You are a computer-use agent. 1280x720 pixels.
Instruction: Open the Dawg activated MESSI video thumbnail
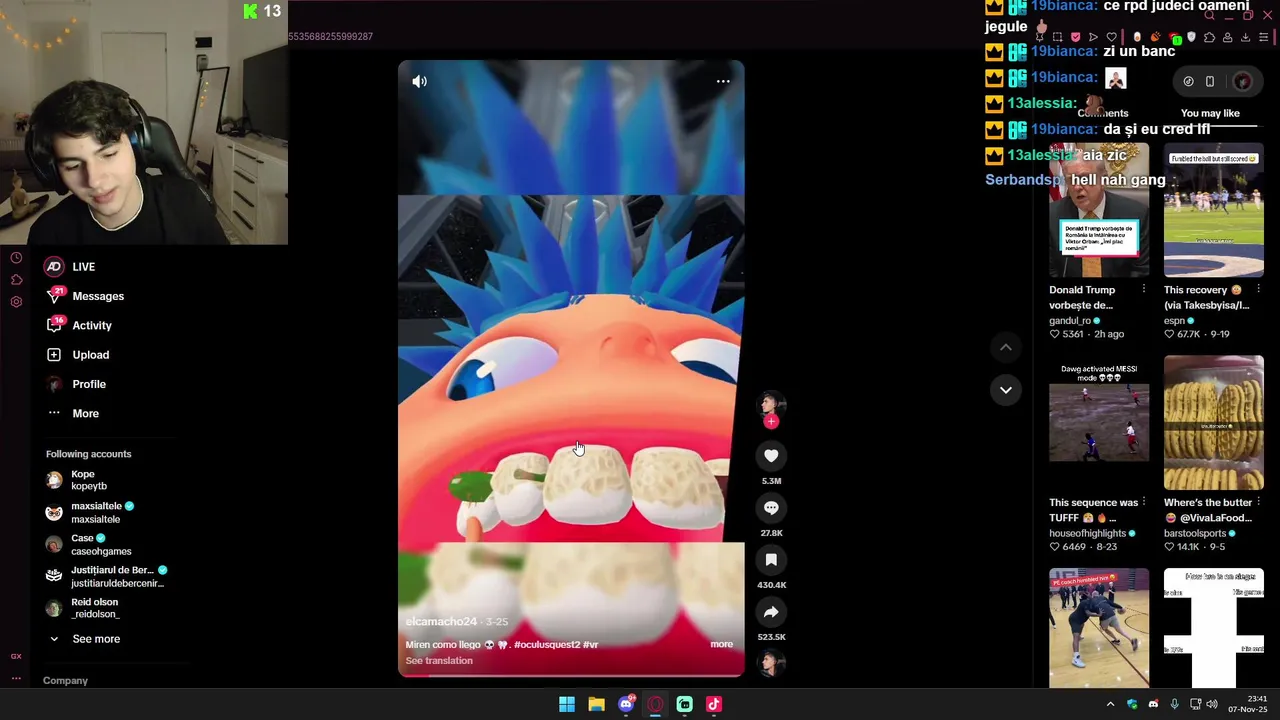1099,422
